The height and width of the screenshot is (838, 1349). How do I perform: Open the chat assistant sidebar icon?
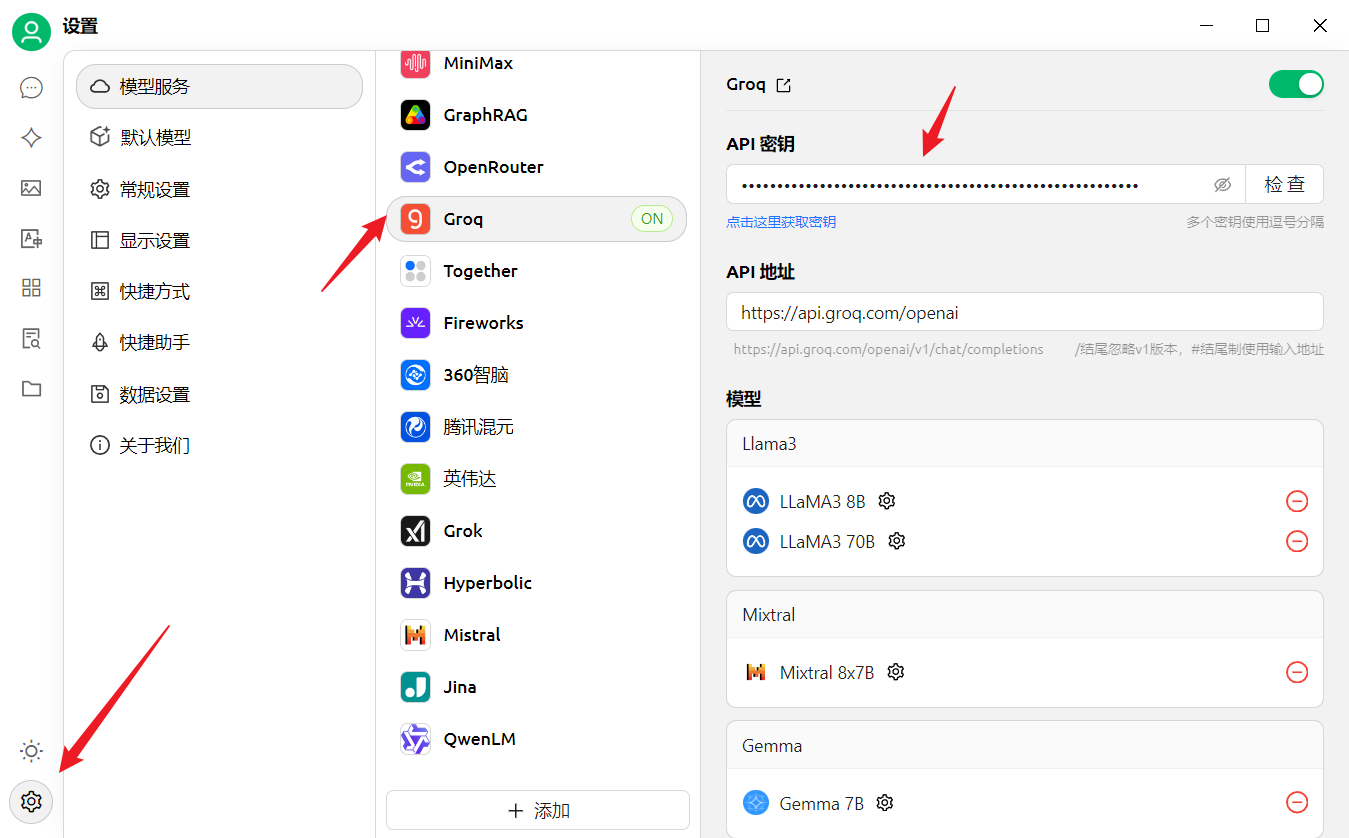pyautogui.click(x=31, y=88)
